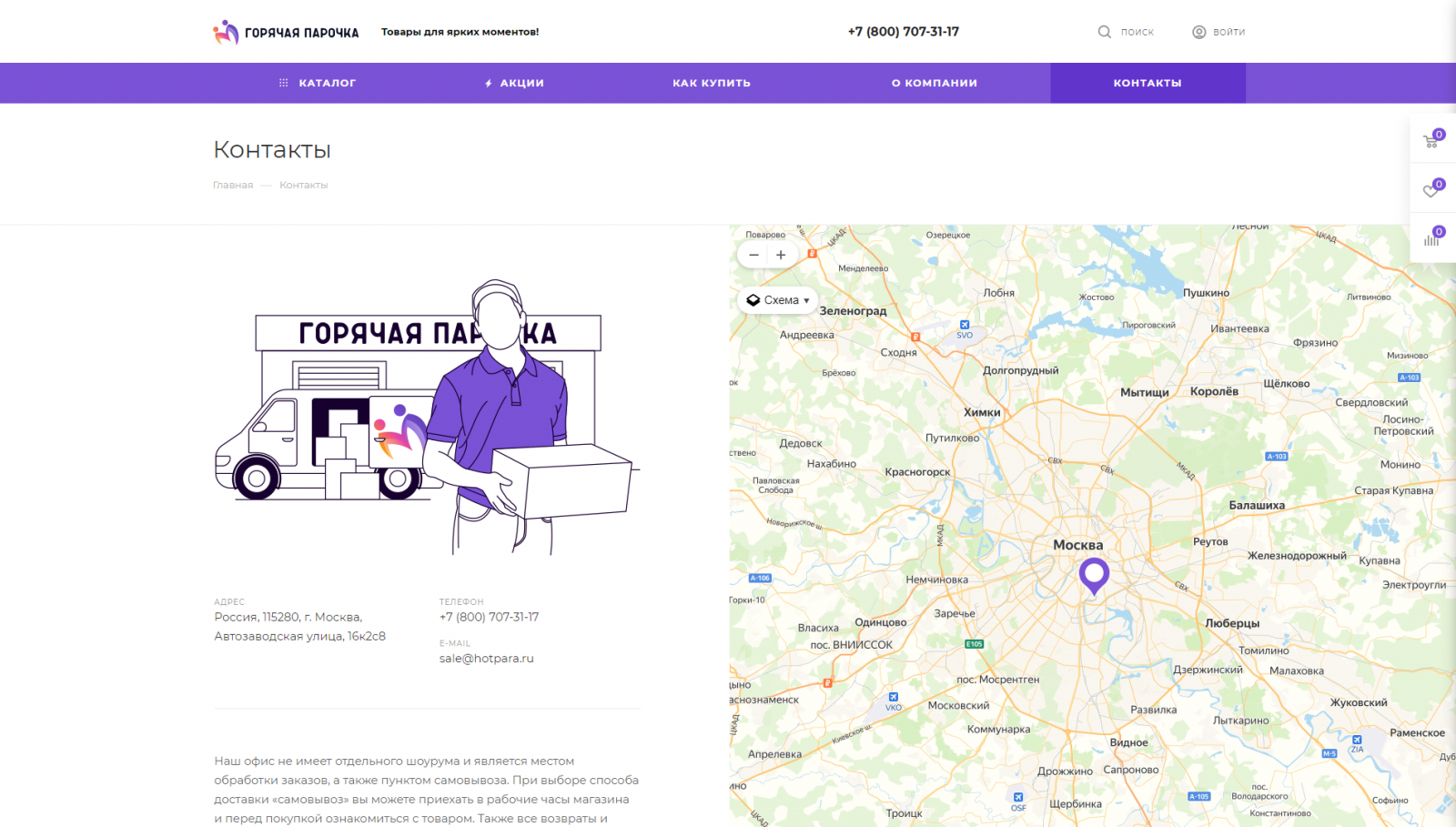Click the Видное label on map
1456x827 pixels.
1128,742
